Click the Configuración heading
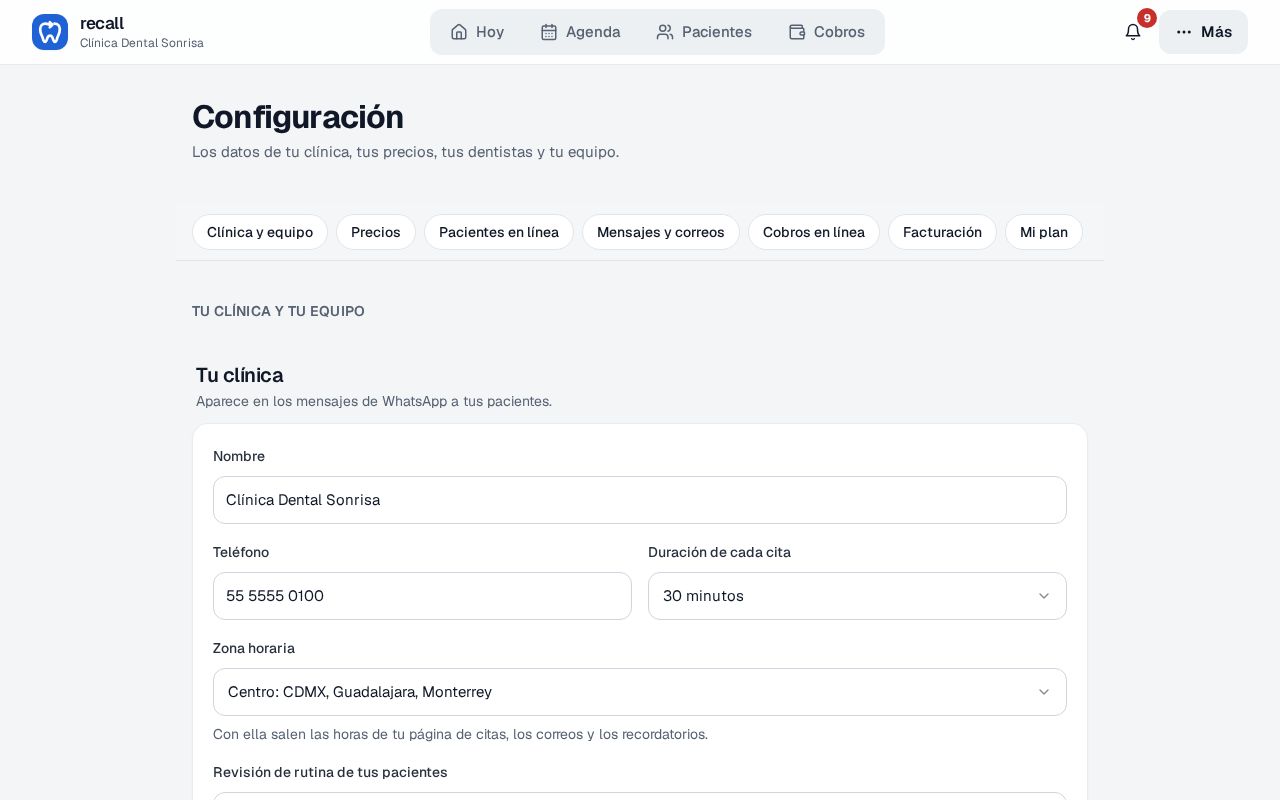The height and width of the screenshot is (800, 1280). [x=298, y=117]
